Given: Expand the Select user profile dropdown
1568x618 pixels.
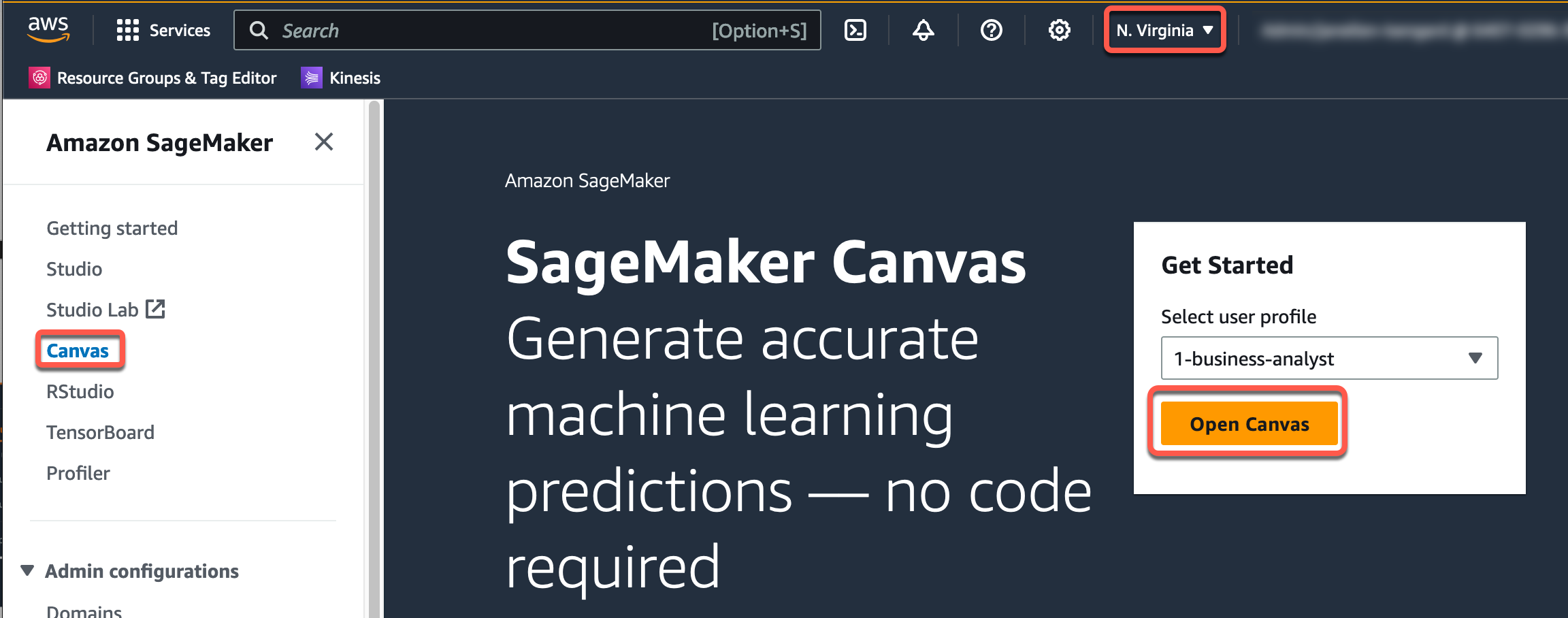Looking at the screenshot, I should coord(1328,358).
